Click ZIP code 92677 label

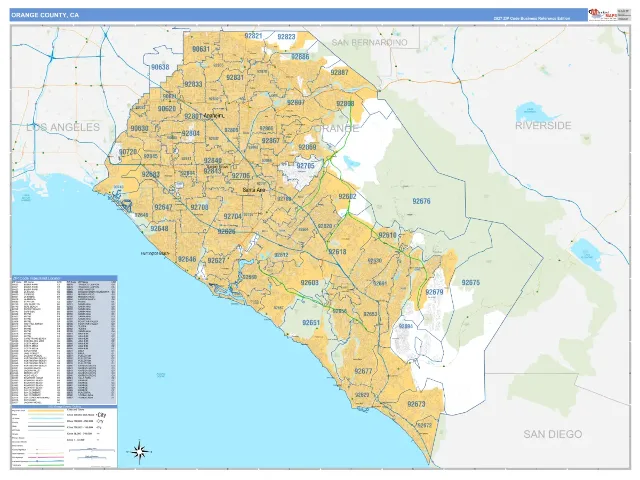tap(363, 371)
